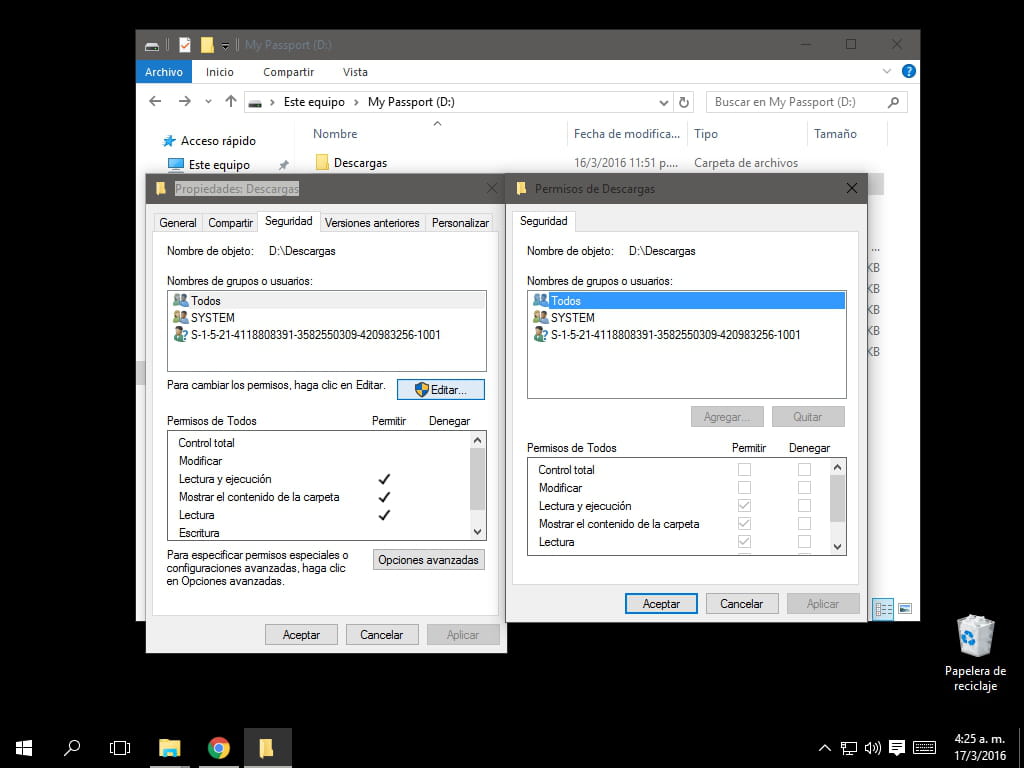This screenshot has width=1024, height=768.
Task: Click new folder quick access toolbar icon
Action: coord(207,45)
